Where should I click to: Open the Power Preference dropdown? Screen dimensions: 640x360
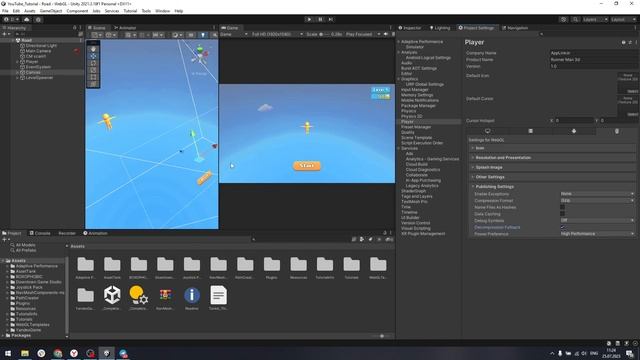tap(597, 234)
